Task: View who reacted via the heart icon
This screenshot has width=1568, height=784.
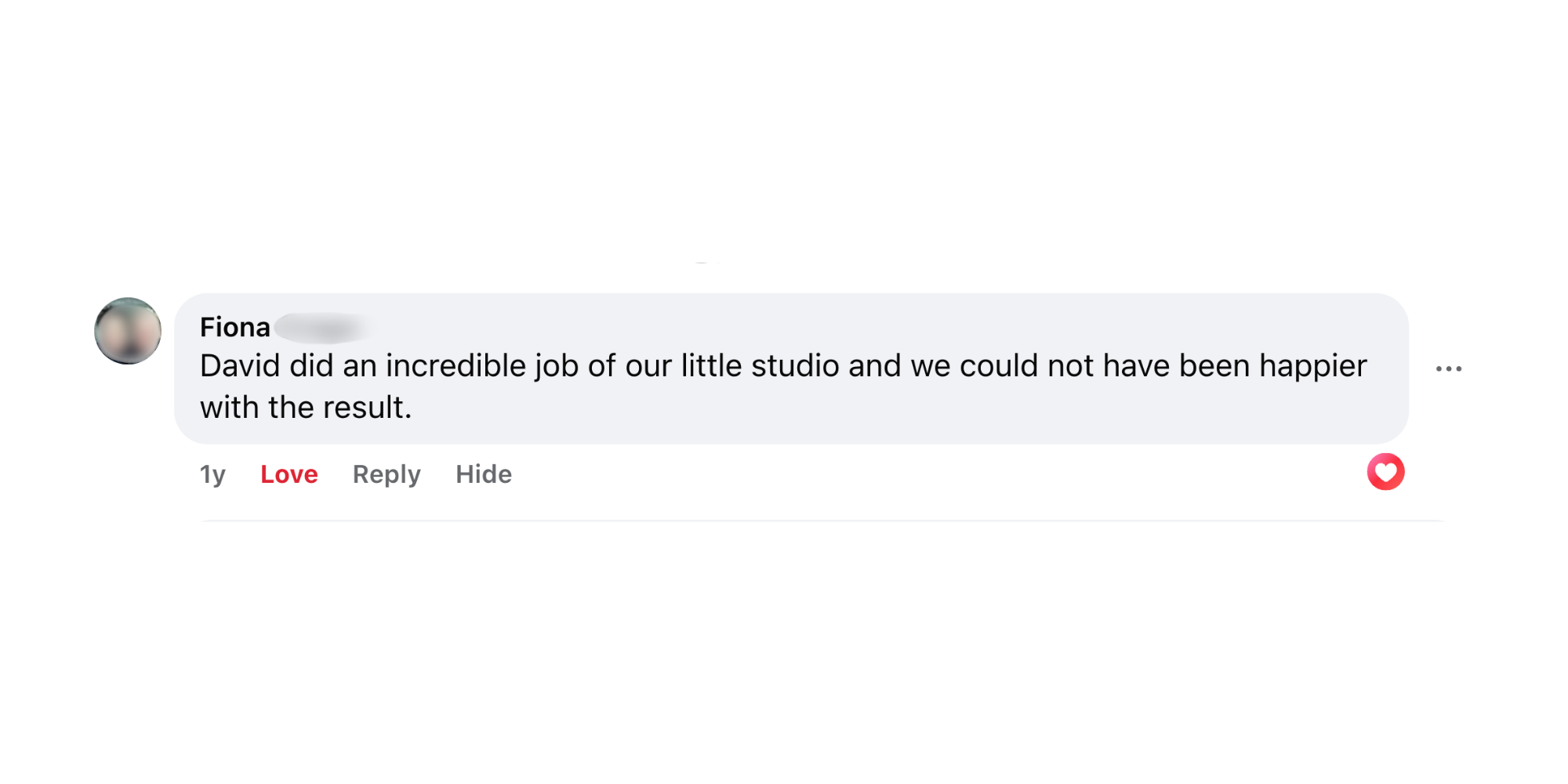Action: 1385,472
